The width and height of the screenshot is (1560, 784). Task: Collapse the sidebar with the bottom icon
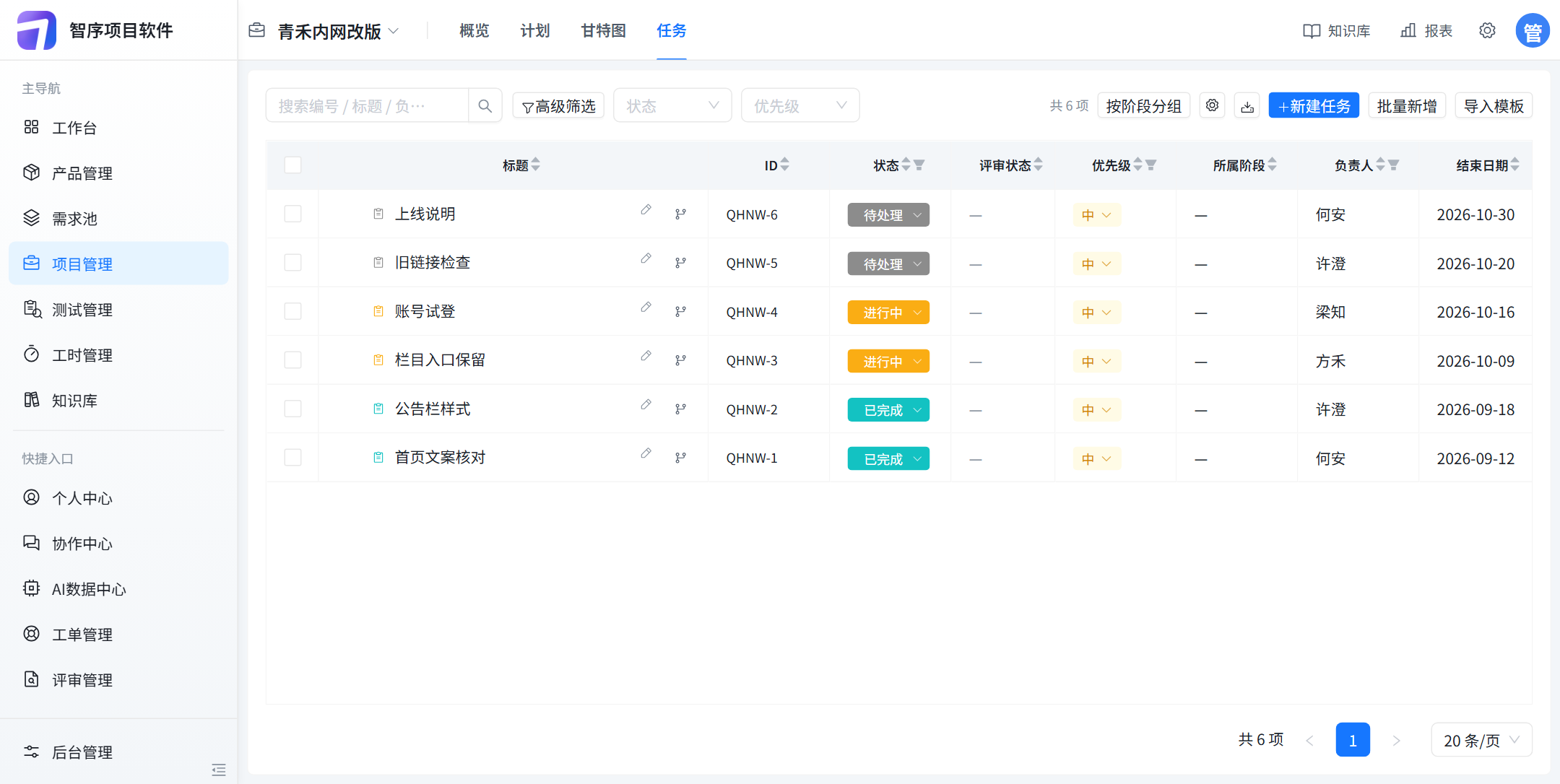tap(219, 770)
